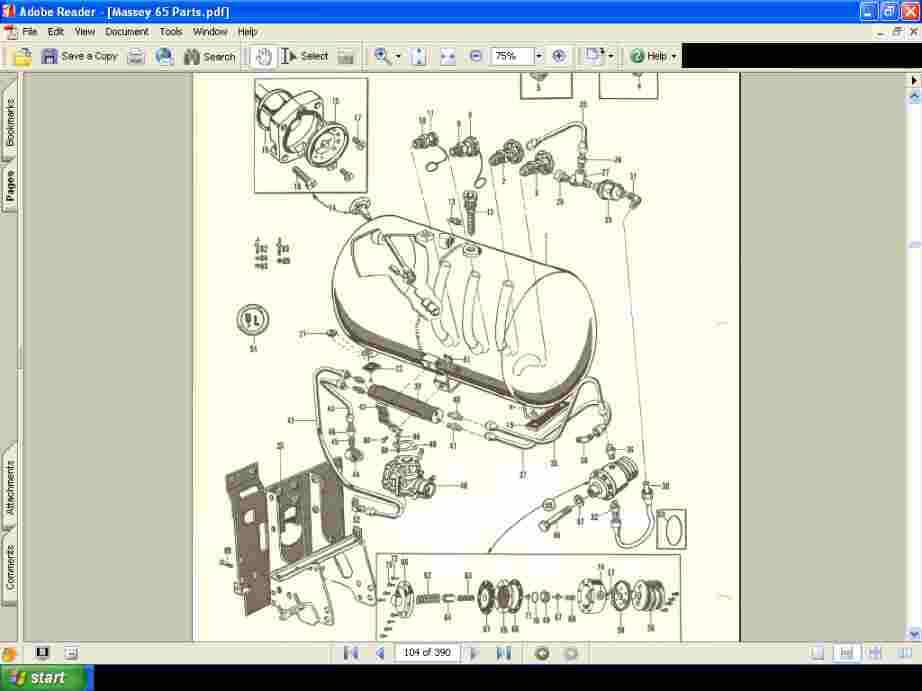Viewport: 922px width, 691px height.
Task: Switch to continuous page layout mode
Action: point(847,652)
